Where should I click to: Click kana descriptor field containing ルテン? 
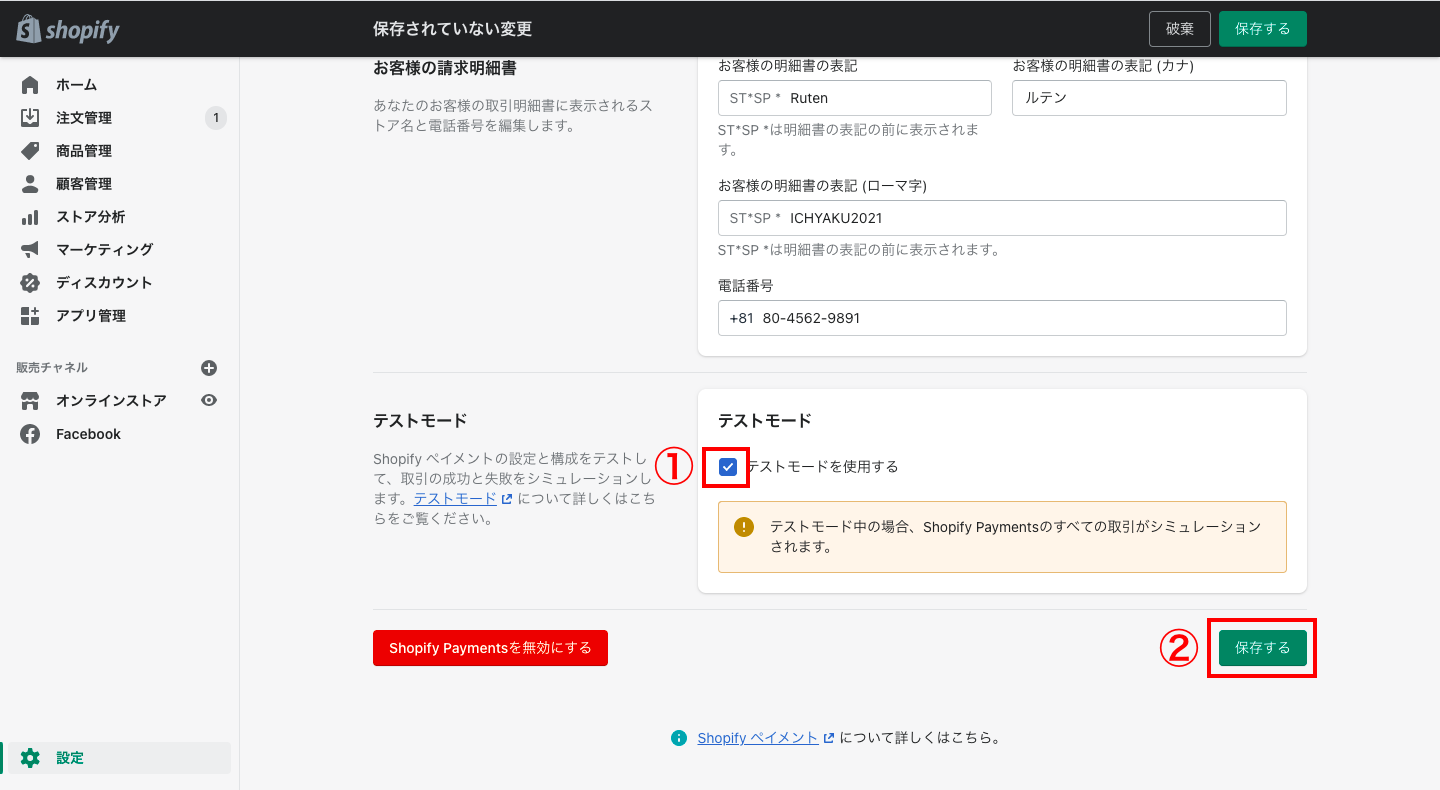(1149, 98)
